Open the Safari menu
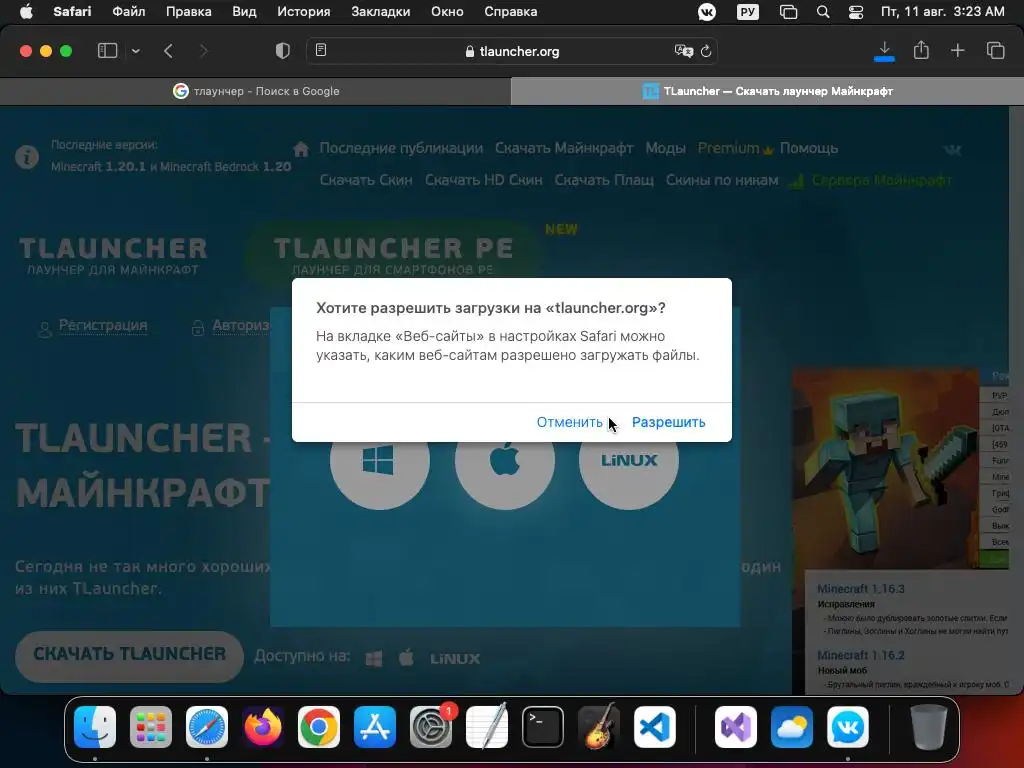1024x768 pixels. point(72,12)
